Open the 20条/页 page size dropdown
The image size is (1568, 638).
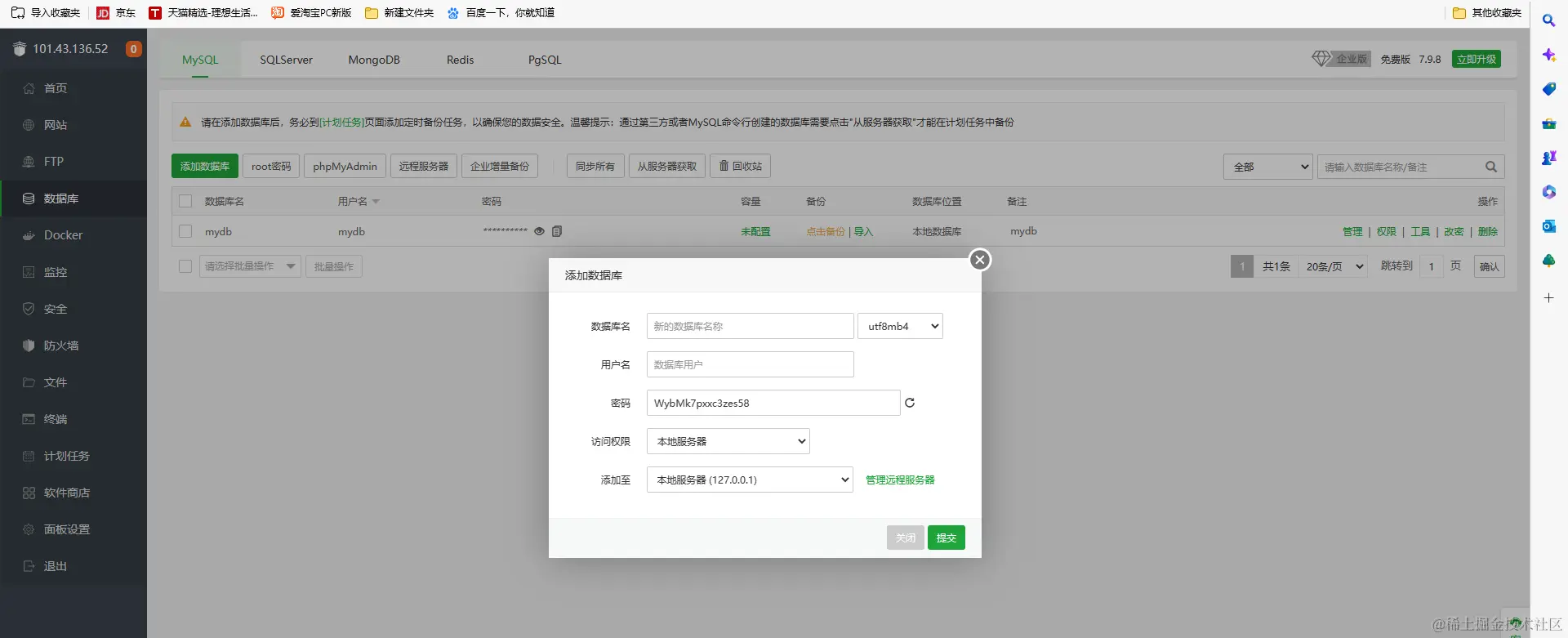click(x=1334, y=266)
